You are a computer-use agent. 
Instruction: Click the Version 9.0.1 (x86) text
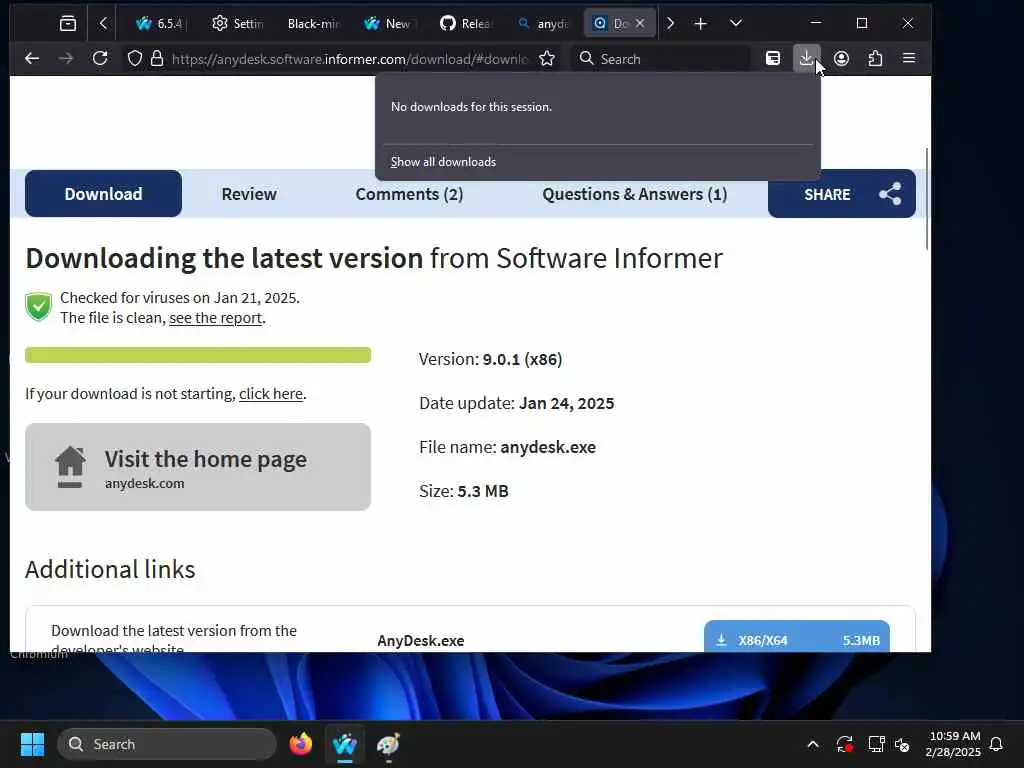490,359
